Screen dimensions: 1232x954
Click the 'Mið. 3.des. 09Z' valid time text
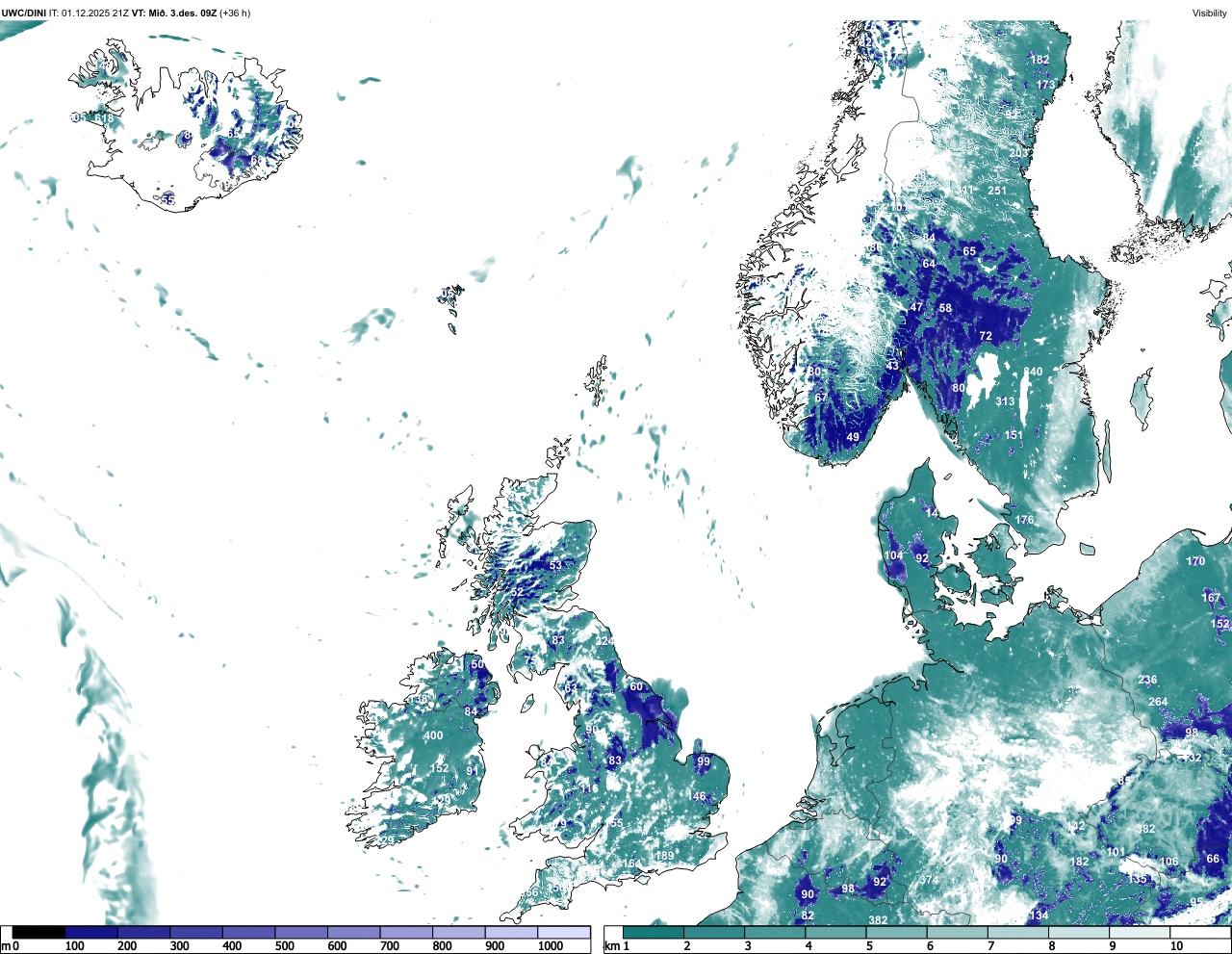(183, 13)
